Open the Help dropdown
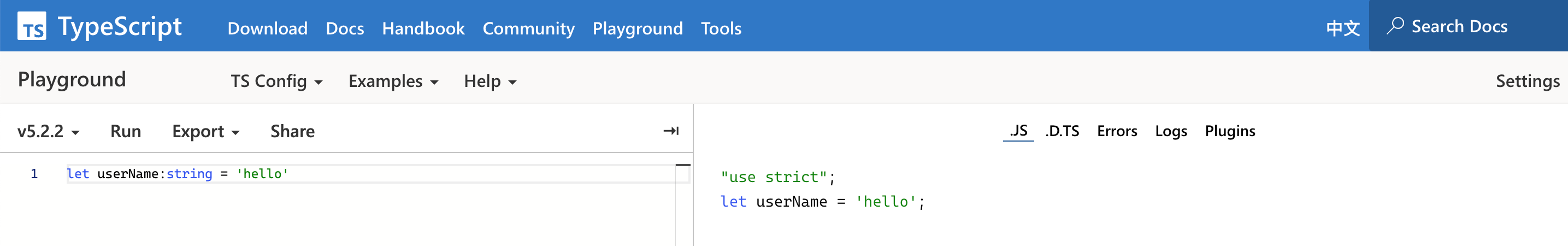 490,81
